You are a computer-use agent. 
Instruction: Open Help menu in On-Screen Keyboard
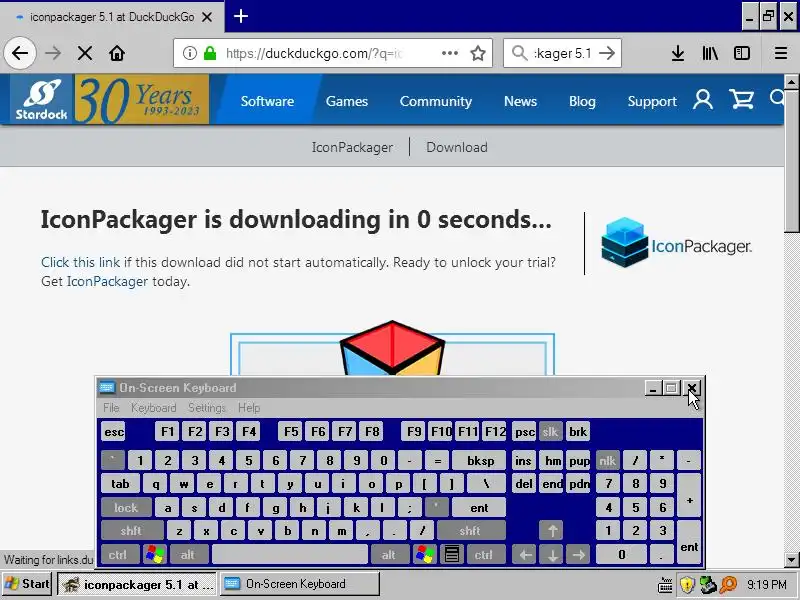pyautogui.click(x=249, y=408)
